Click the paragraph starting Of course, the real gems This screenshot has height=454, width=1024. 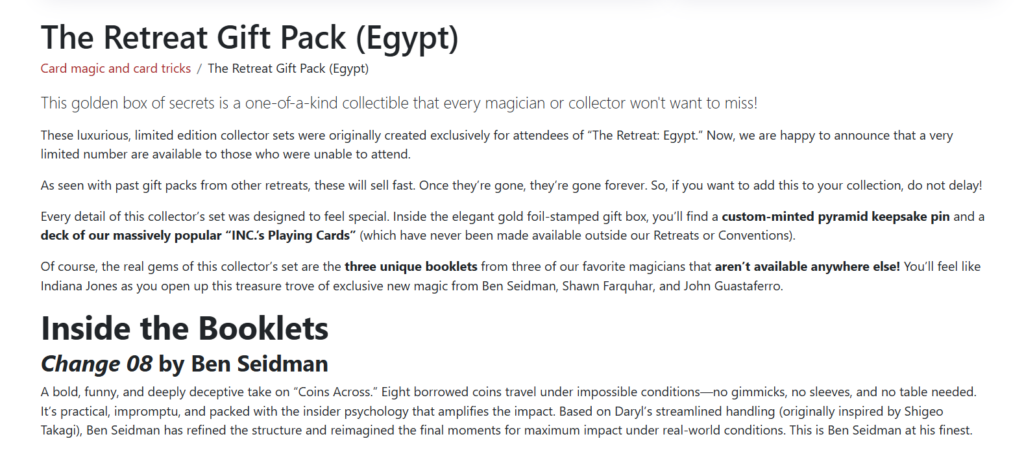511,276
